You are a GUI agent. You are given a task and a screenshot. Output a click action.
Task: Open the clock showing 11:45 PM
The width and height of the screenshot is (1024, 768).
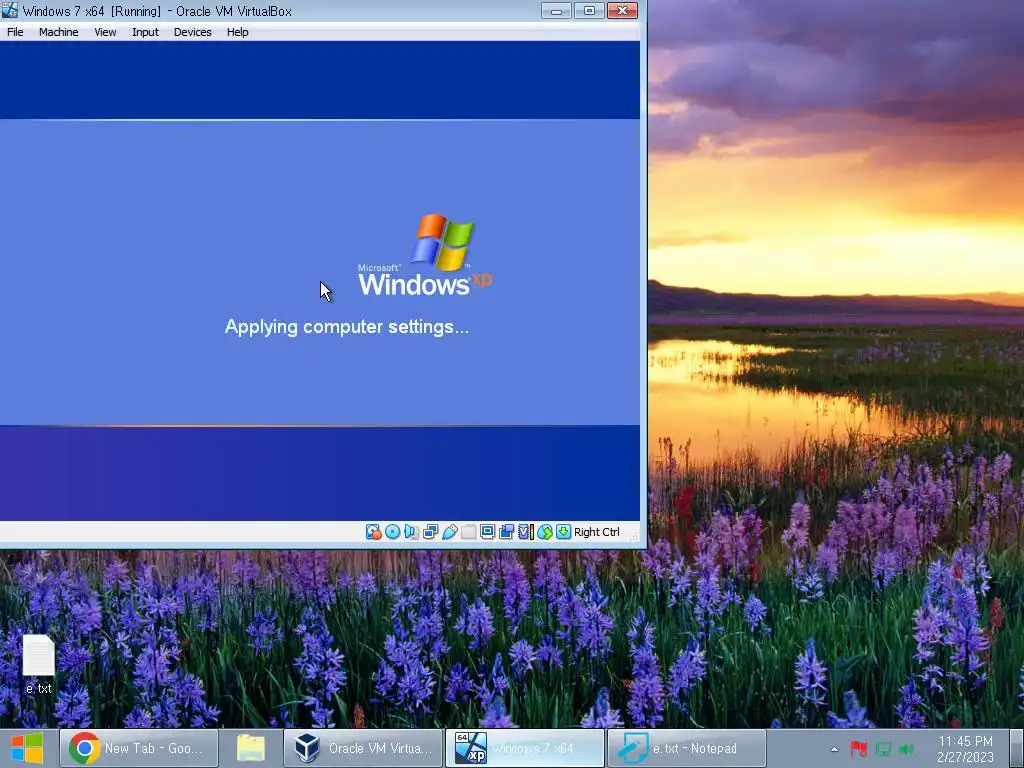965,749
